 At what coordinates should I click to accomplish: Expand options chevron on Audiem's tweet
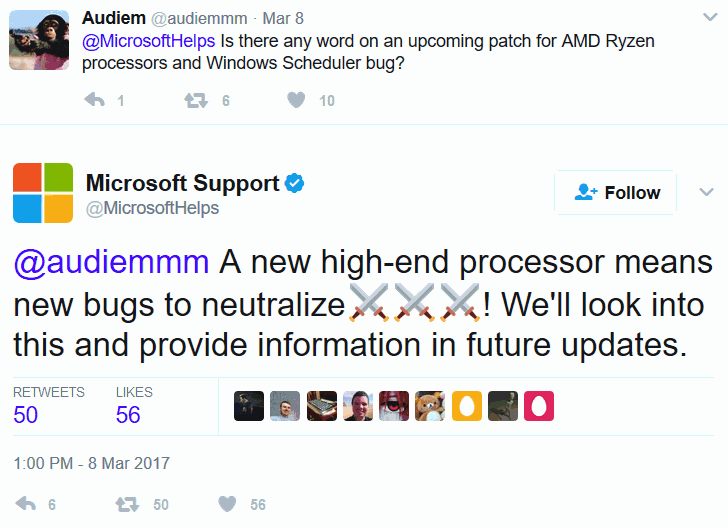click(710, 18)
